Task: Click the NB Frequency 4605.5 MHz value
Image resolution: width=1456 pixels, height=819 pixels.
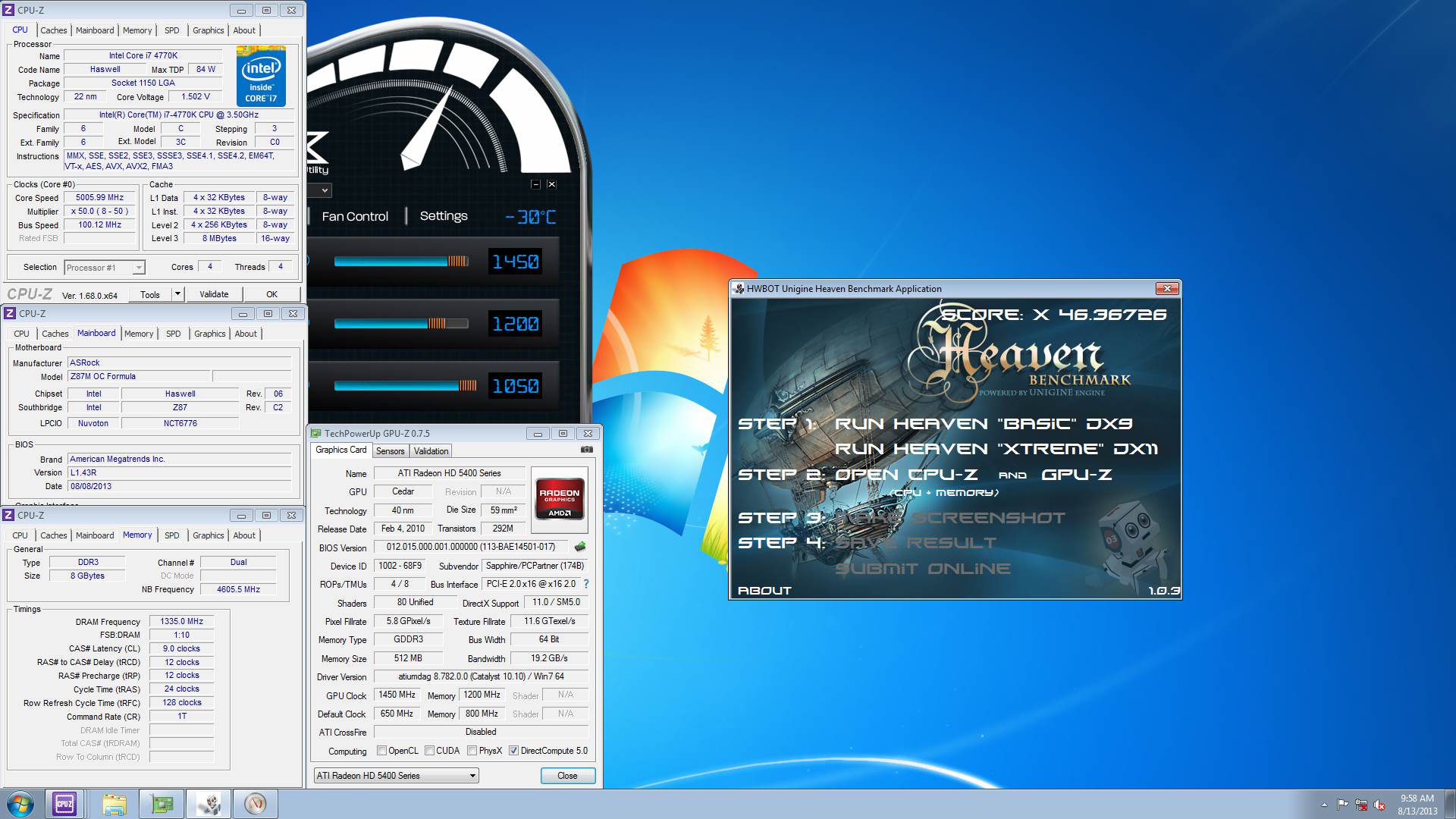Action: pos(238,589)
